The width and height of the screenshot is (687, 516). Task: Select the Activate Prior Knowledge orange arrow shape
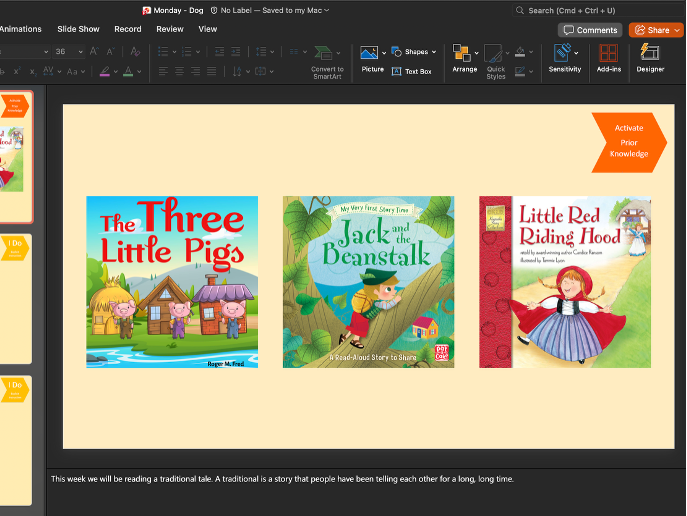tap(629, 142)
